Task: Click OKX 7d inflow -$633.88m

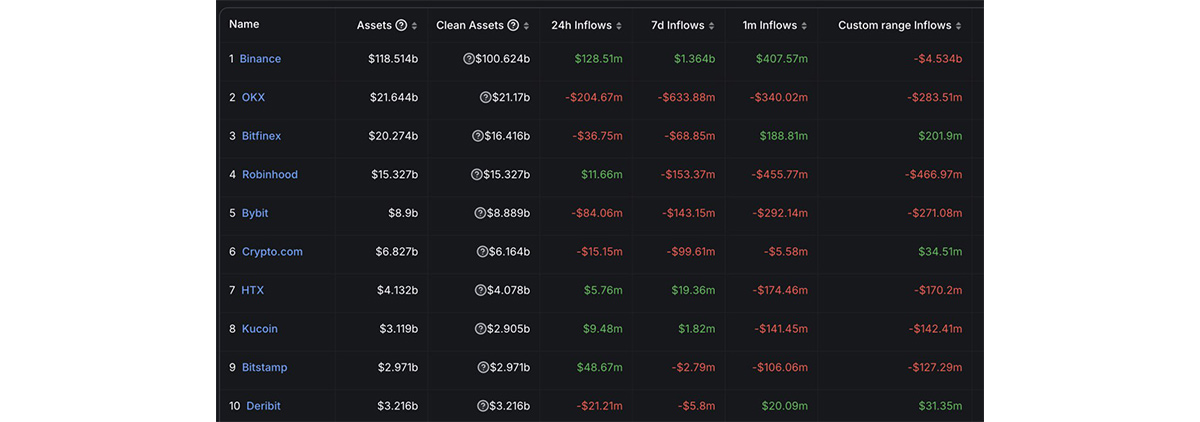Action: [687, 97]
